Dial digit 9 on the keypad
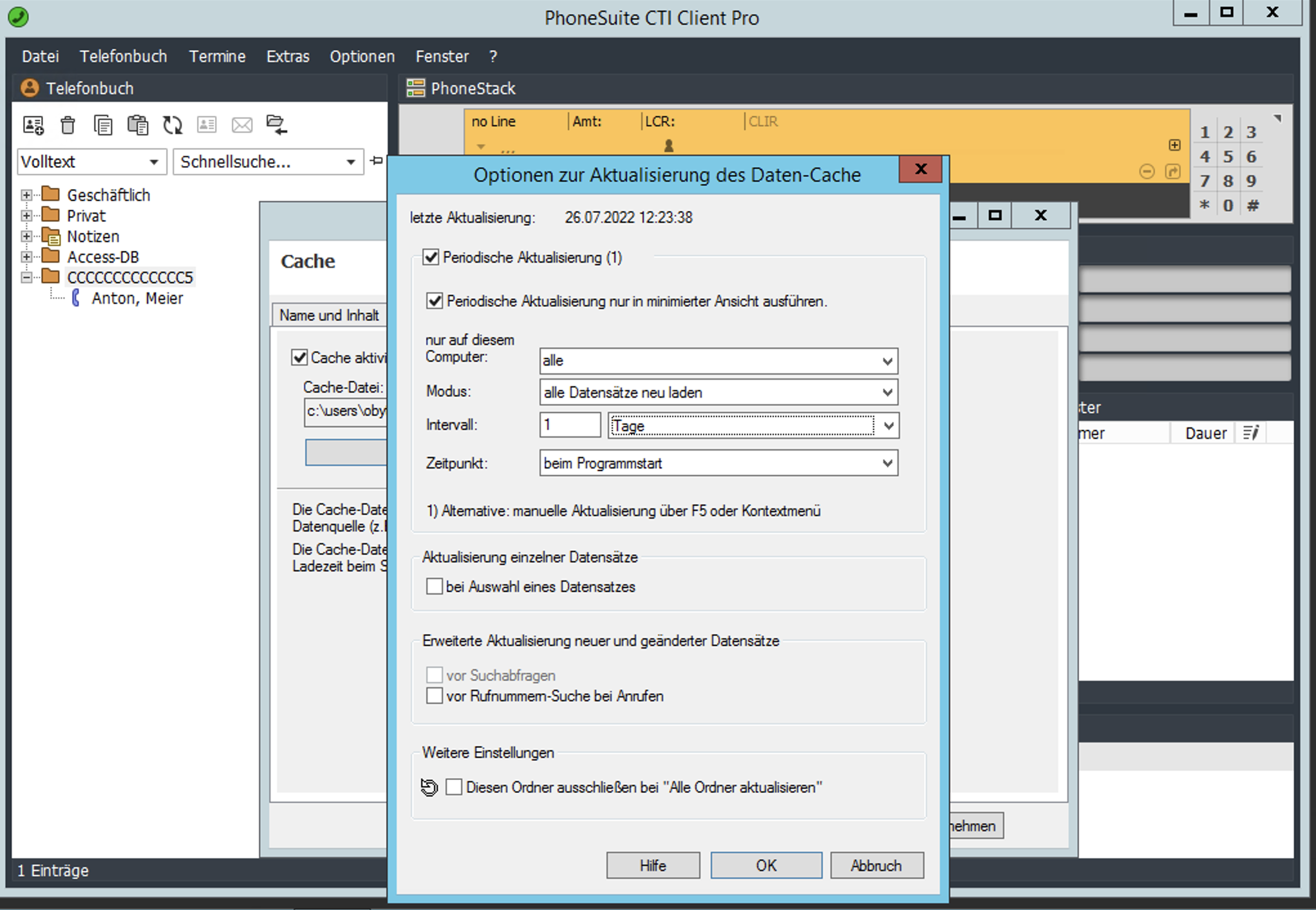The image size is (1316, 910). coord(1251,181)
